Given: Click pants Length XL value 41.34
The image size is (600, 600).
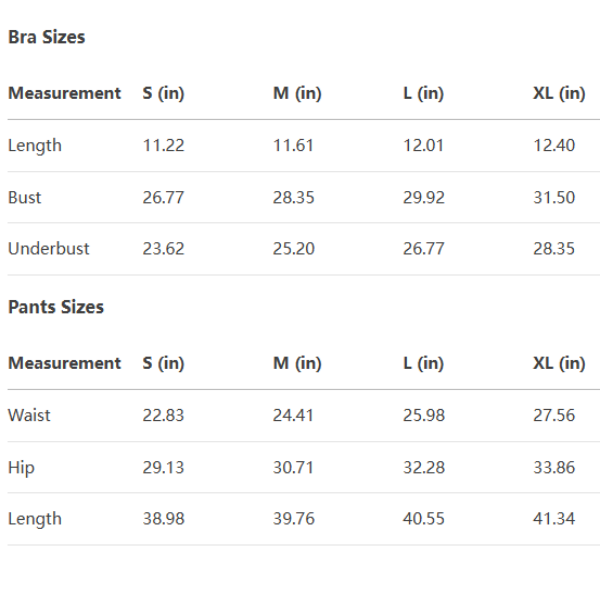Looking at the screenshot, I should click(x=554, y=518).
